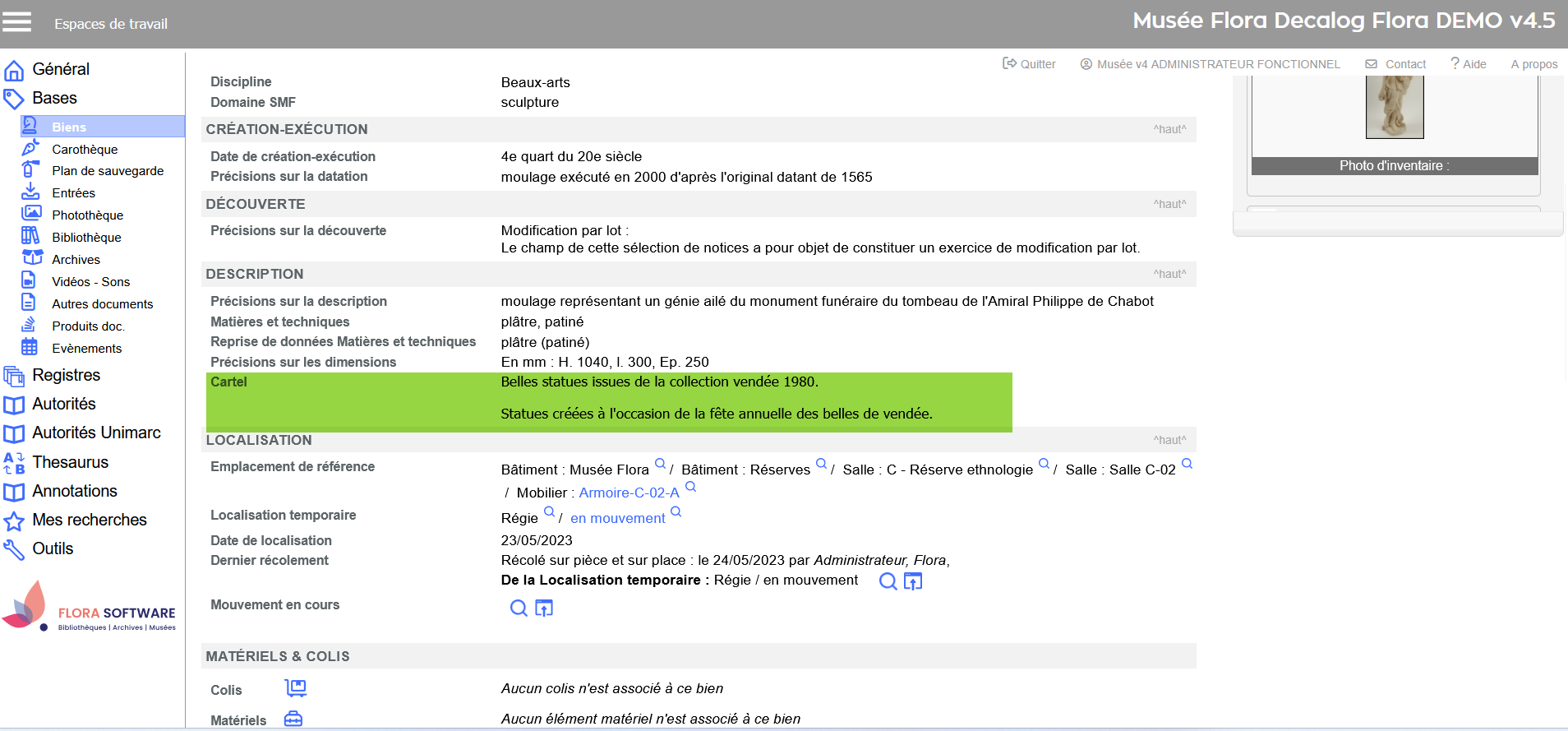
Task: Click magnifier after Salle C-02
Action: pyautogui.click(x=1187, y=464)
